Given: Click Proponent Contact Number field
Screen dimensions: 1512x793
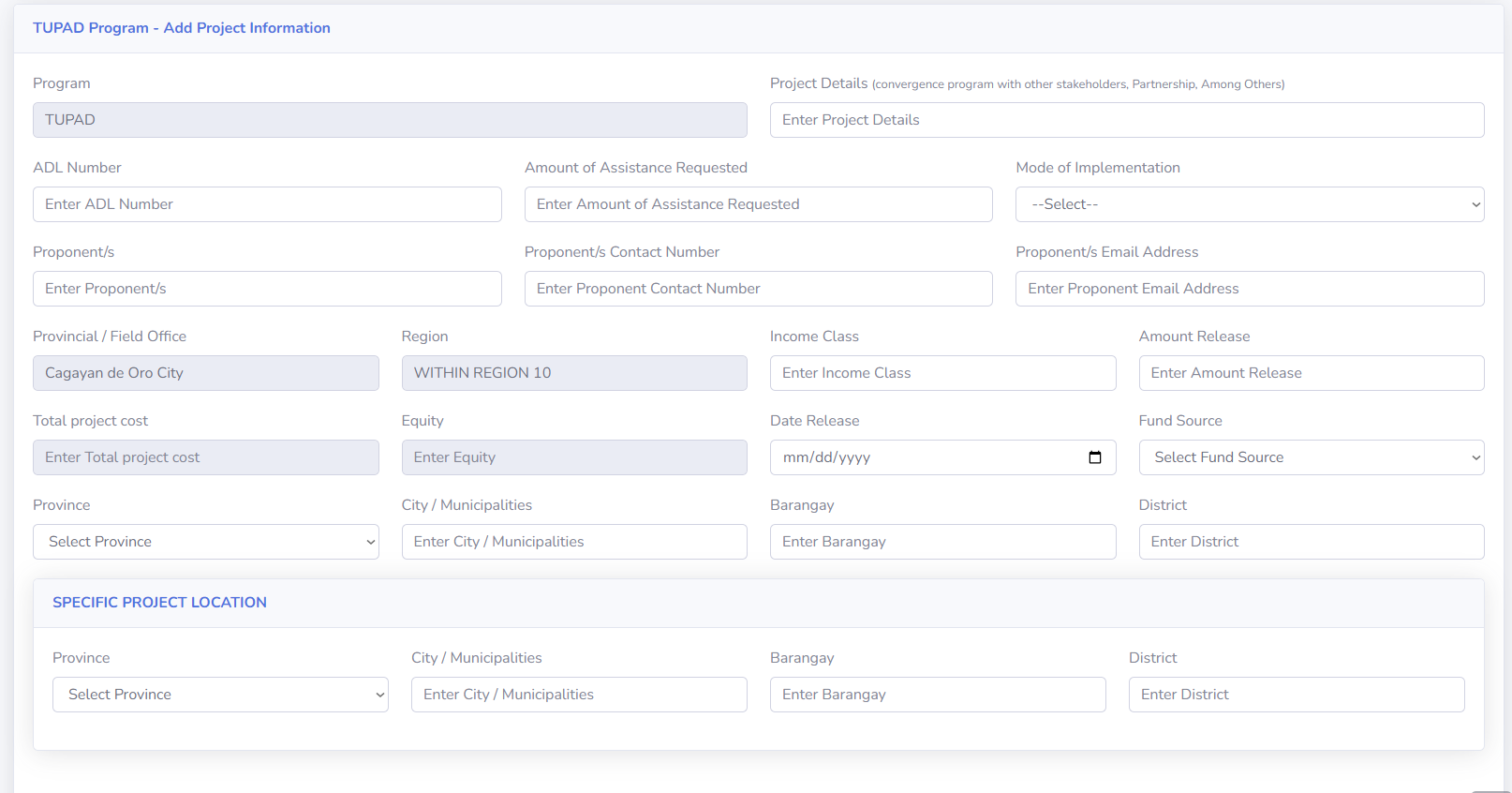Looking at the screenshot, I should click(759, 289).
